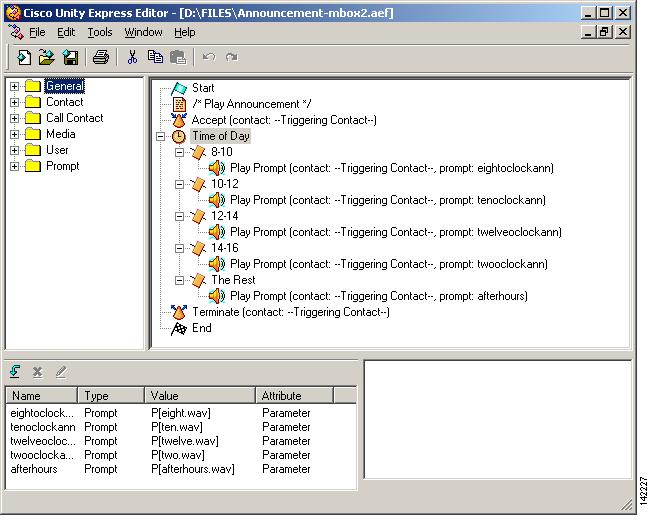
Task: Click the Type column header
Action: [x=111, y=395]
